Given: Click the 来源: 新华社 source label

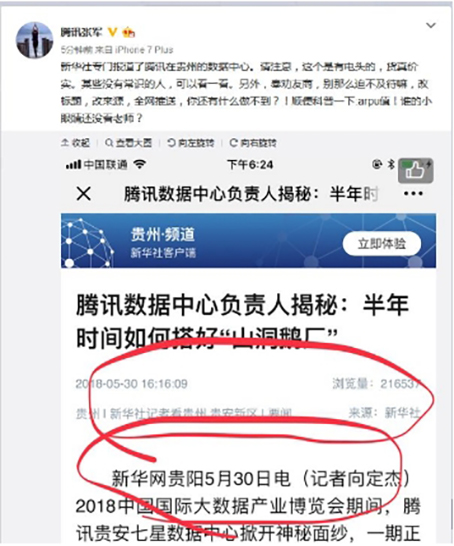Looking at the screenshot, I should click(385, 413).
